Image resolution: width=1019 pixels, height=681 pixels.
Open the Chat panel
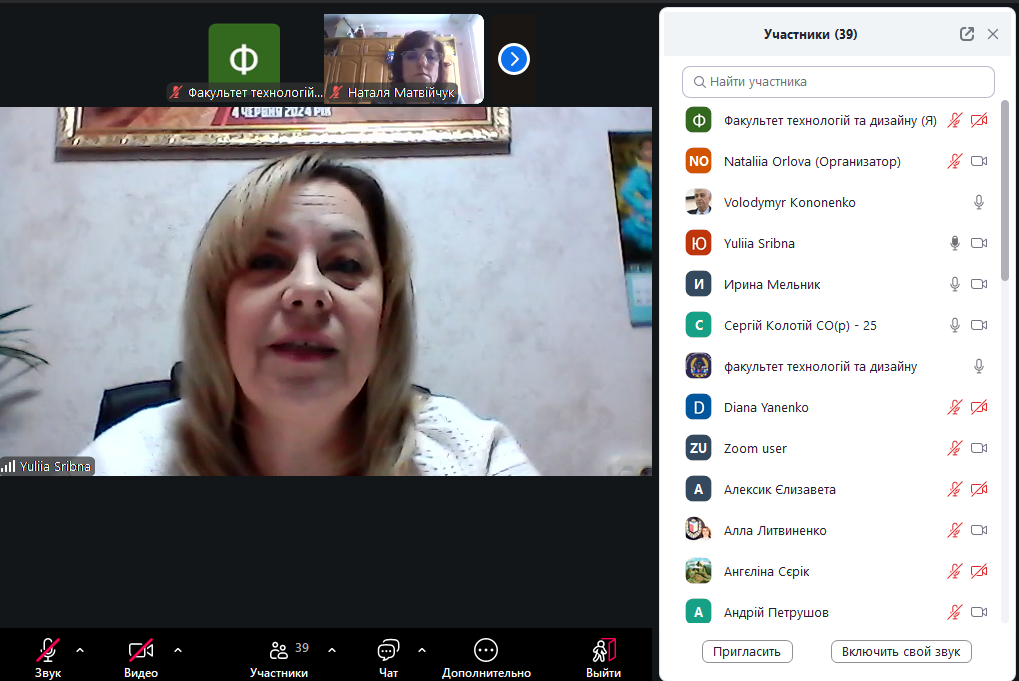tap(388, 651)
